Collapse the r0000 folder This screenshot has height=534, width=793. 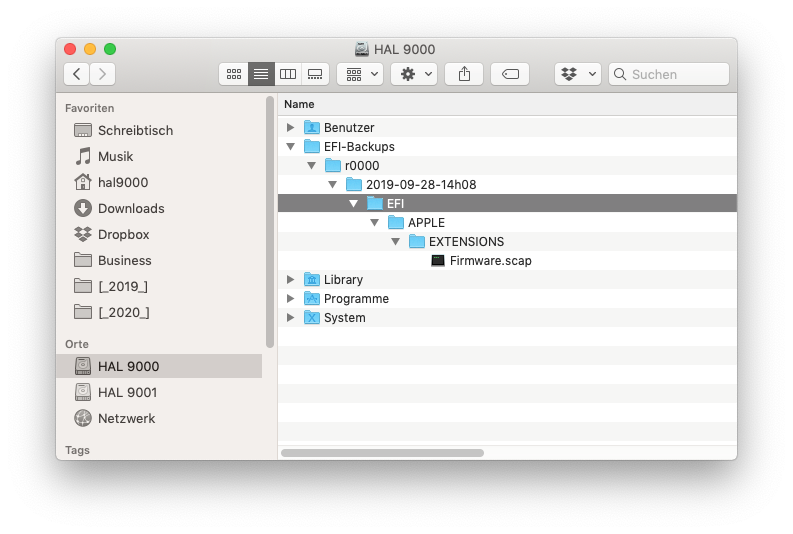(x=312, y=166)
